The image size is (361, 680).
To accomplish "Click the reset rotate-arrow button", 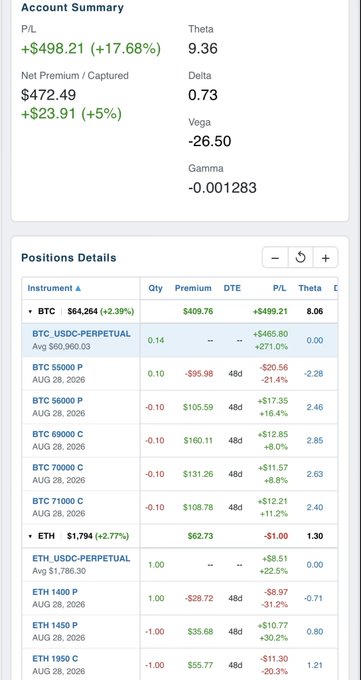I will (300, 258).
